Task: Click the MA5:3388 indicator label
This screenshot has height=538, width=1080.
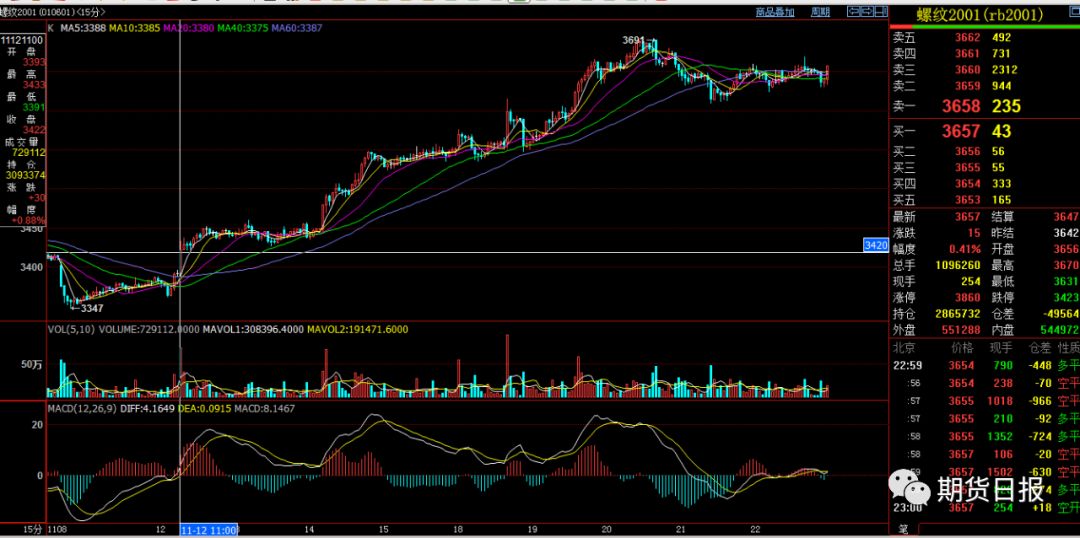Action: pyautogui.click(x=83, y=28)
